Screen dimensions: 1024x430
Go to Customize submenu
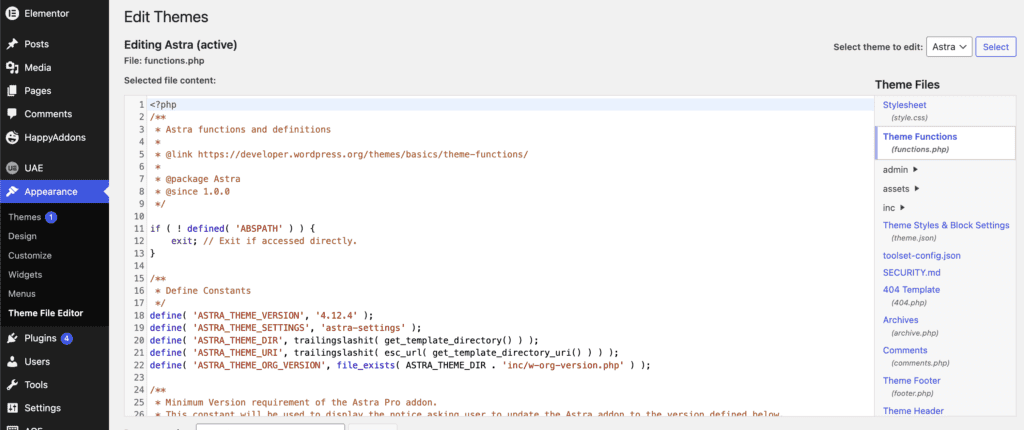[29, 256]
